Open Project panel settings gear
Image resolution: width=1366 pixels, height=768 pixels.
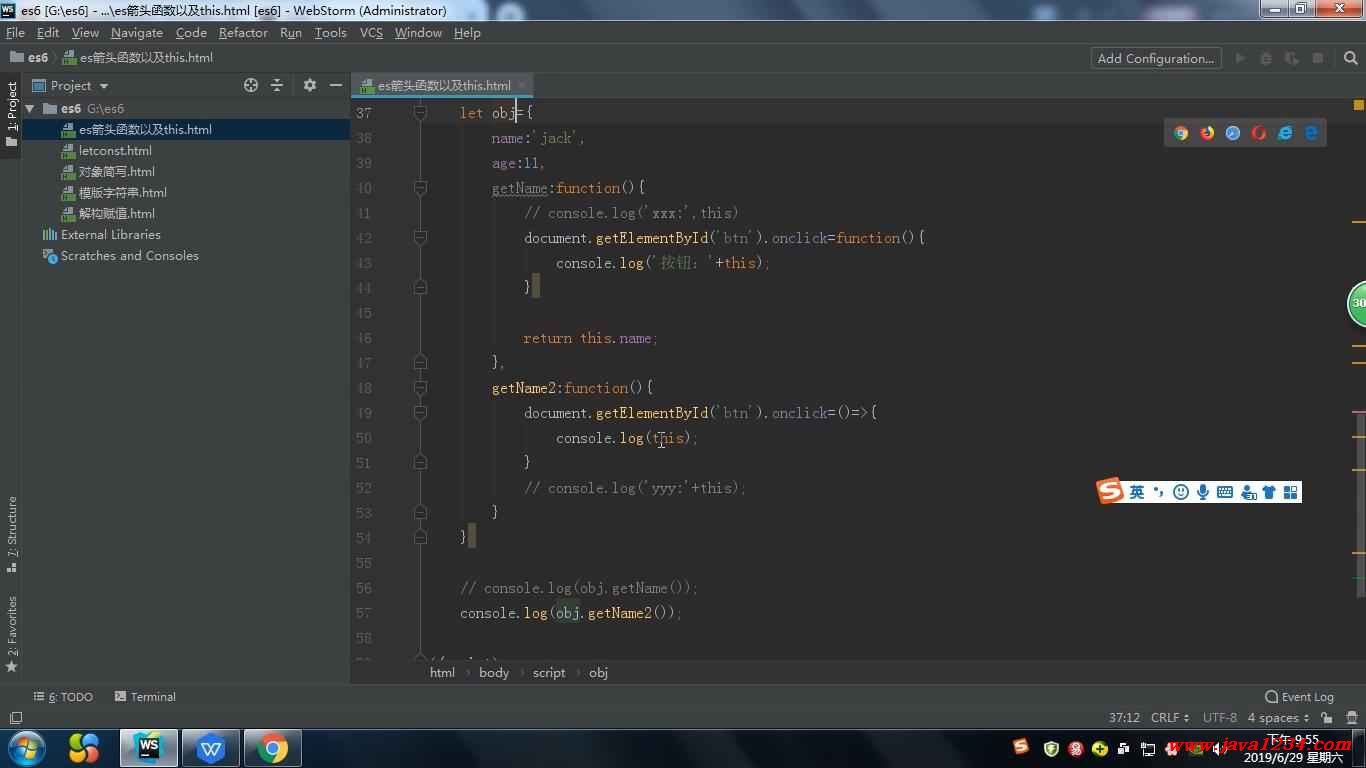point(309,85)
